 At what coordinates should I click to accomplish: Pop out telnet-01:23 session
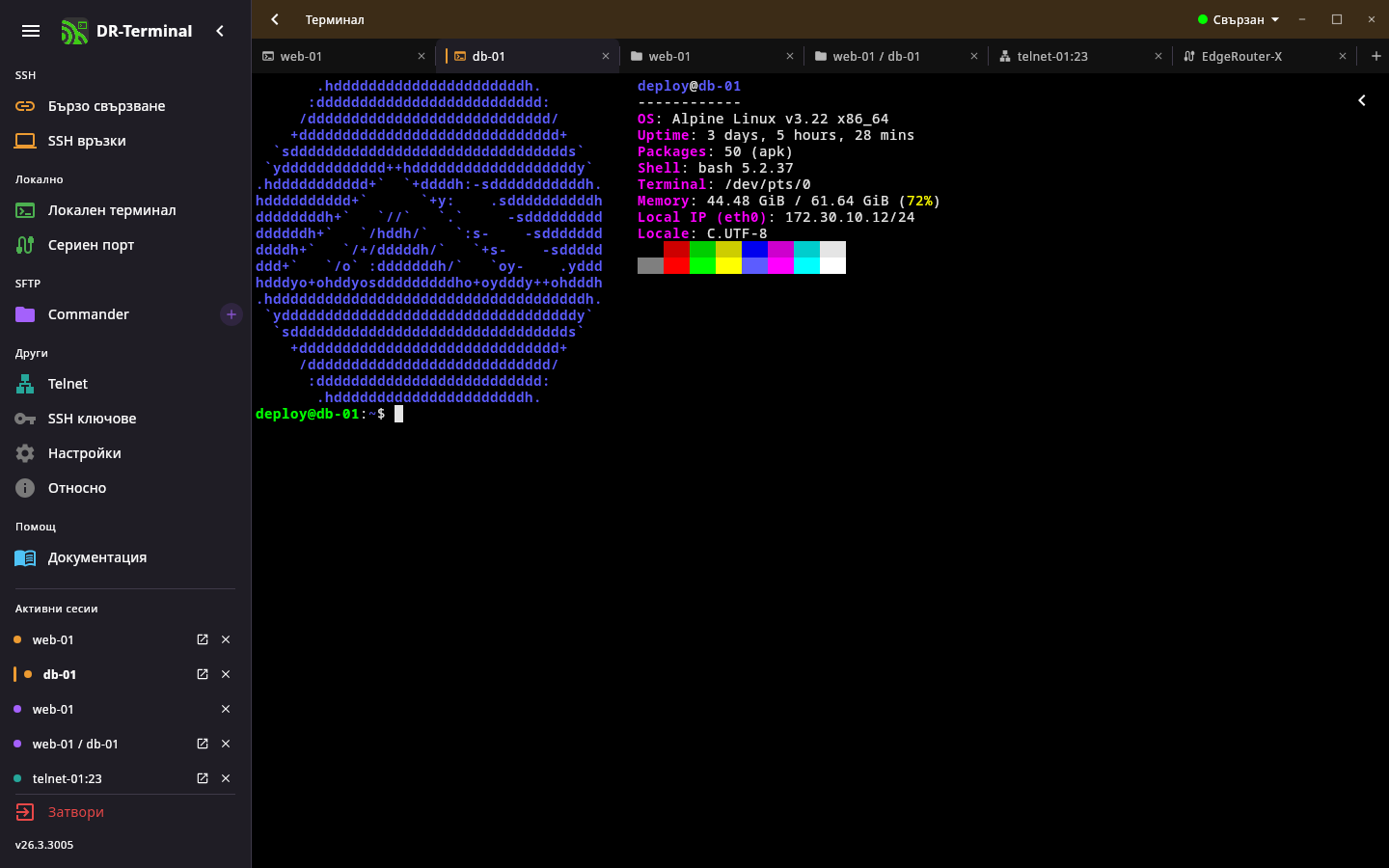point(203,778)
